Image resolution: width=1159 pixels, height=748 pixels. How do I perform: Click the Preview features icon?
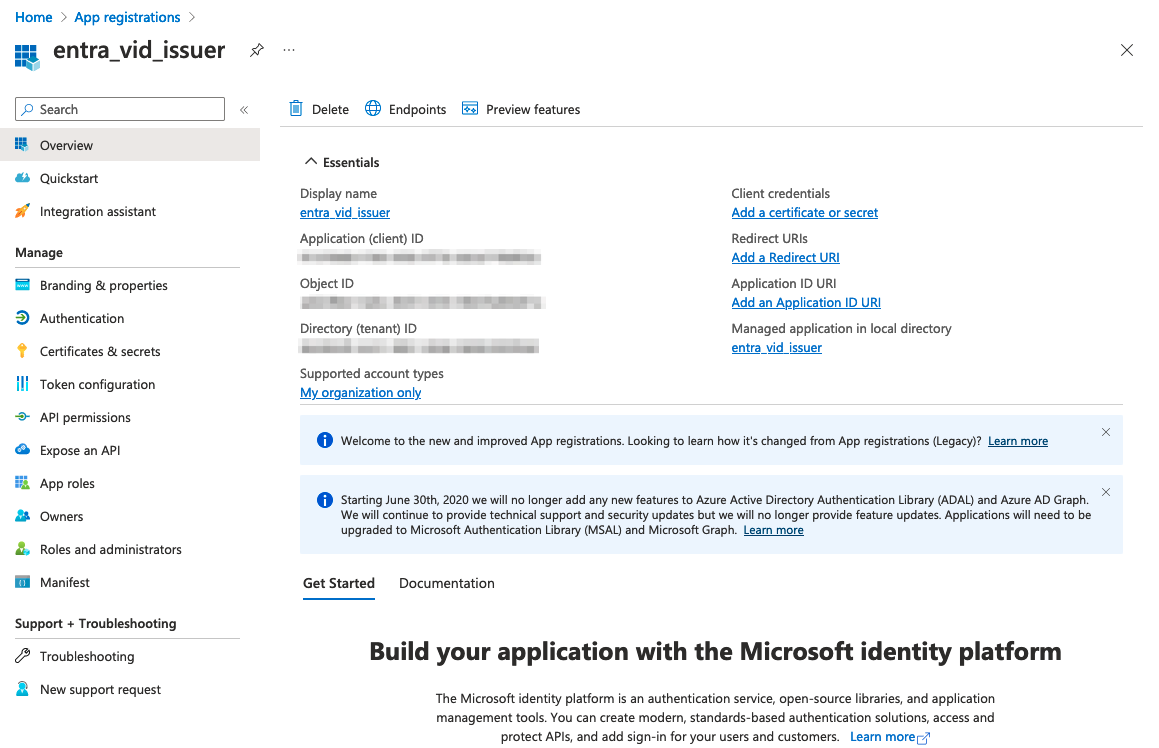pos(470,109)
